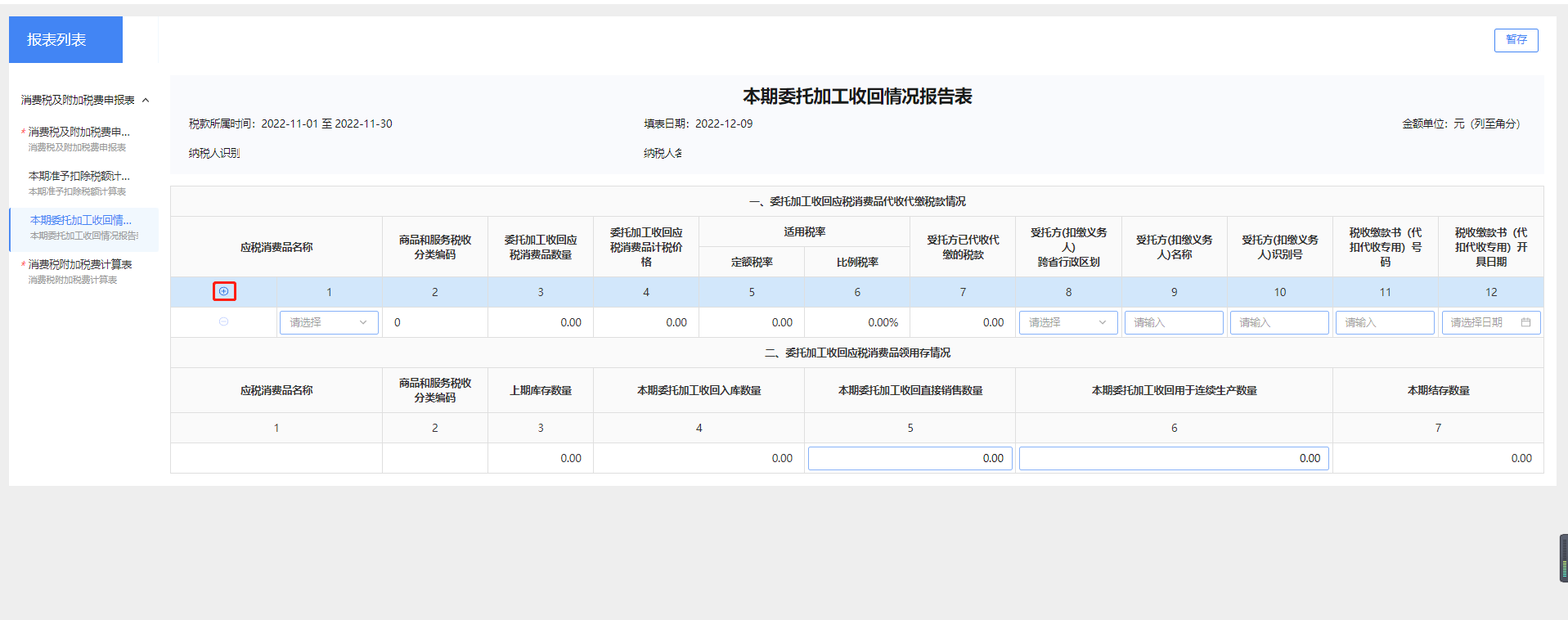The width and height of the screenshot is (1568, 620).
Task: Click the calendar icon in 开具日期 field
Action: point(1525,322)
